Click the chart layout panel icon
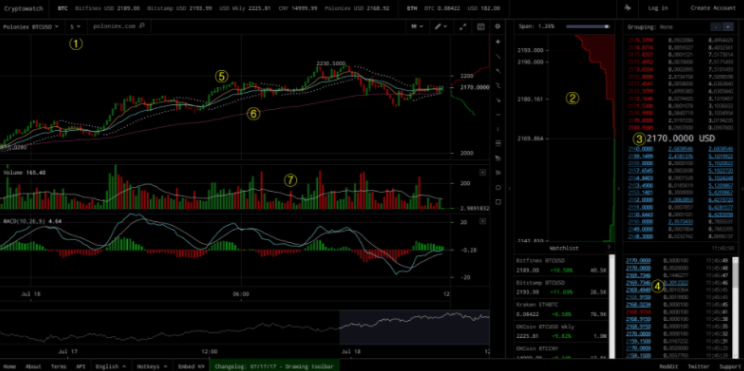The width and height of the screenshot is (744, 371). [481, 27]
